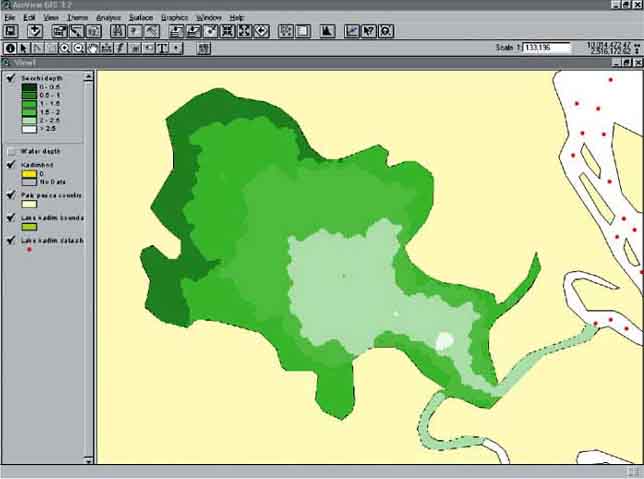The height and width of the screenshot is (479, 644).
Task: Select the Identify tool
Action: tap(11, 47)
